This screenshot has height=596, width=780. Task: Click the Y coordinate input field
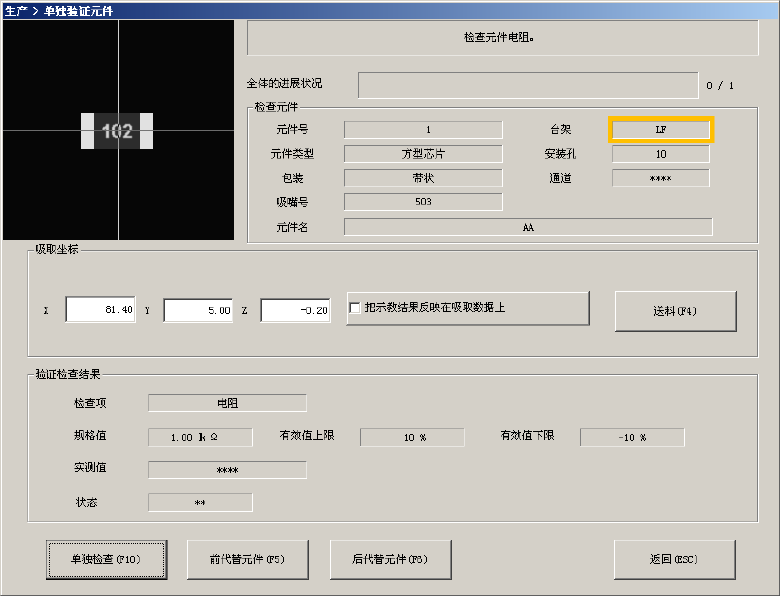click(x=198, y=310)
